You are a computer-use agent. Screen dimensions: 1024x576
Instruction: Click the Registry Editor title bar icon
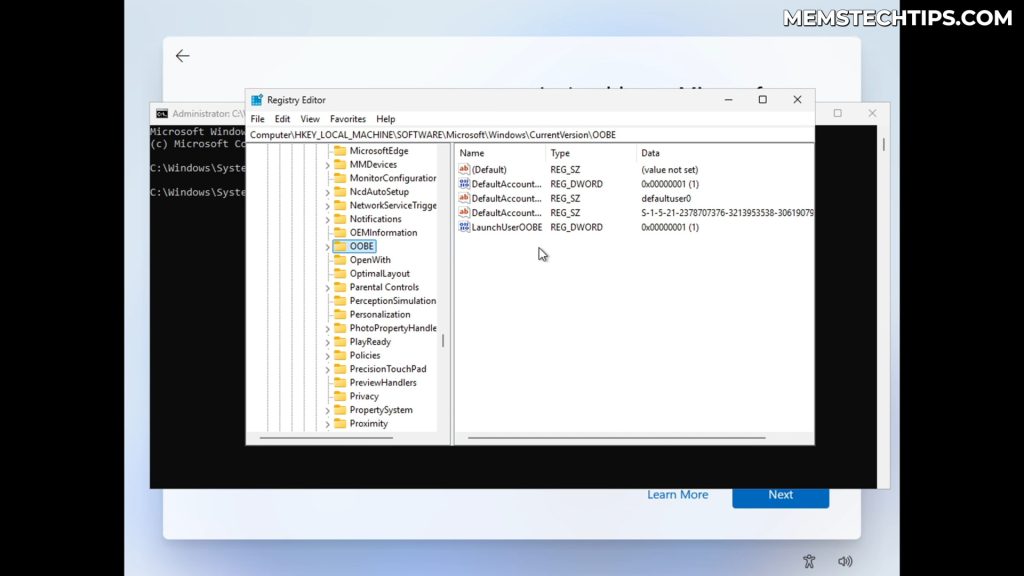point(256,99)
